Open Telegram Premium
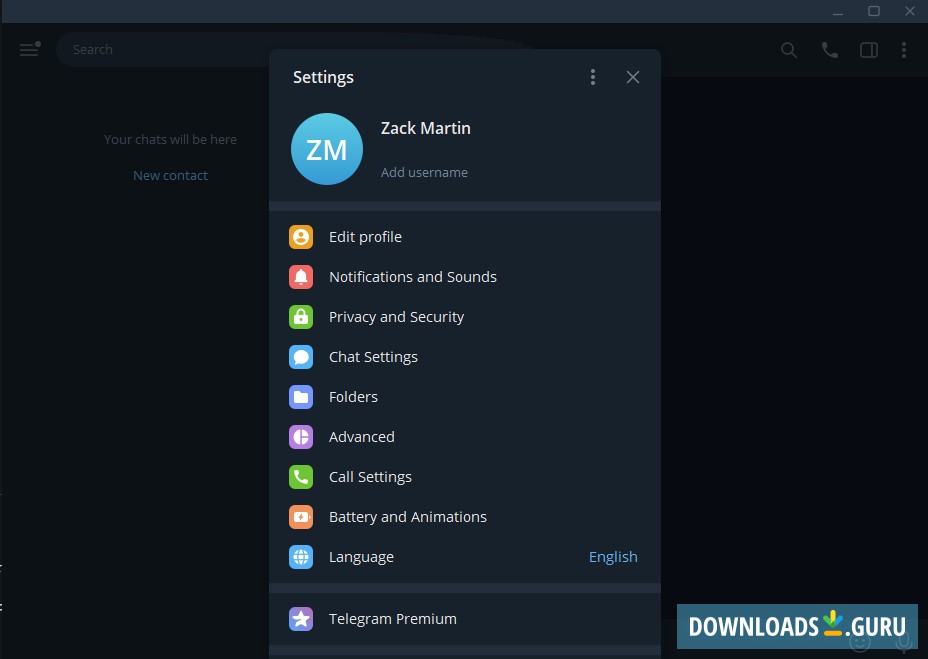Screen dimensions: 928x659 (x=465, y=619)
